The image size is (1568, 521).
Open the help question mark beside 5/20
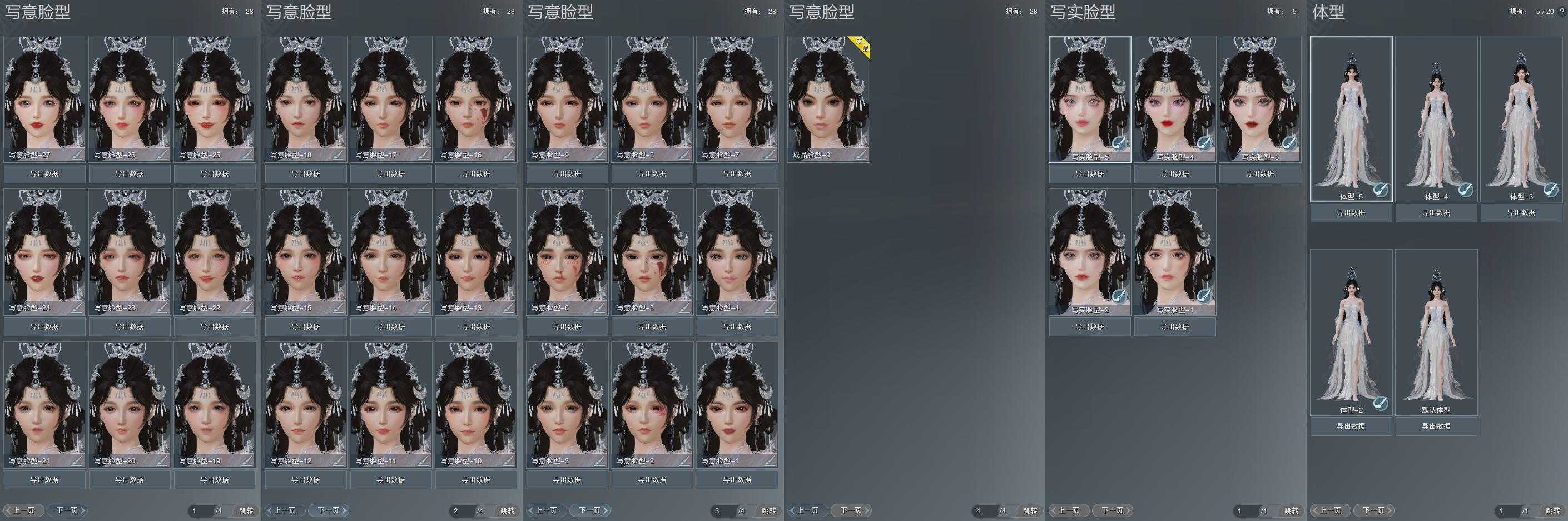click(x=1562, y=12)
